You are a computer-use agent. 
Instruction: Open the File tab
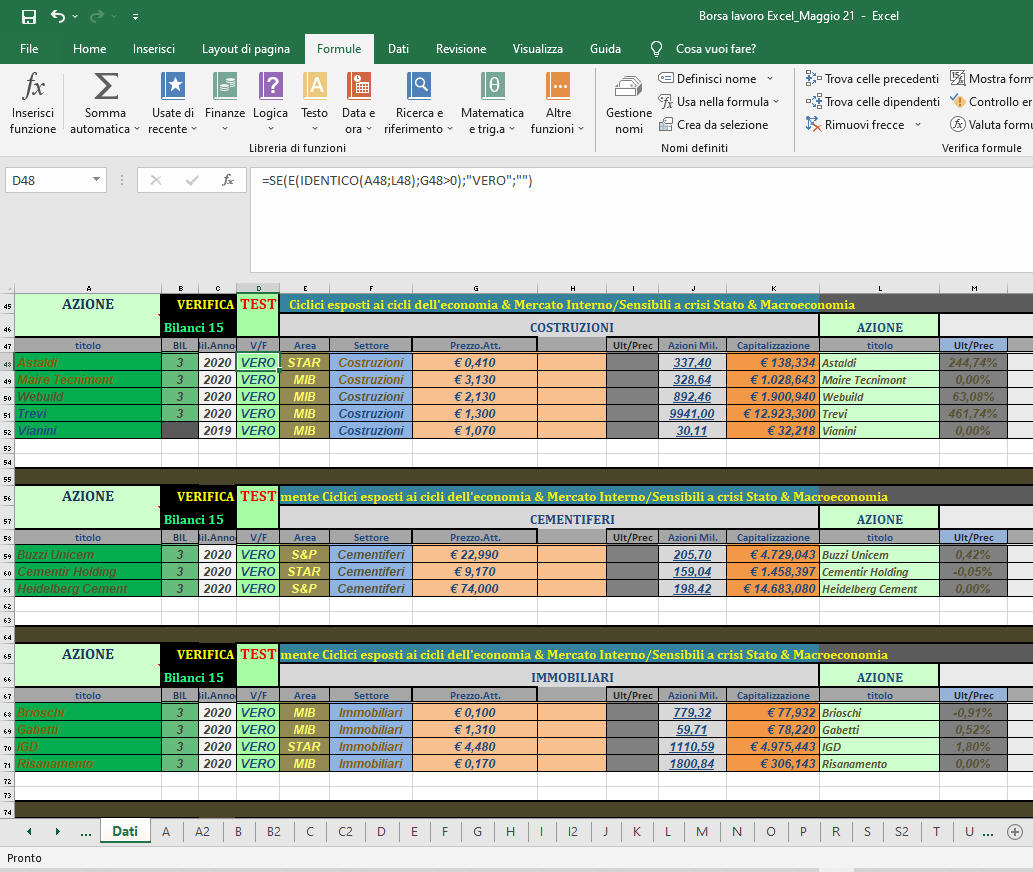29,49
